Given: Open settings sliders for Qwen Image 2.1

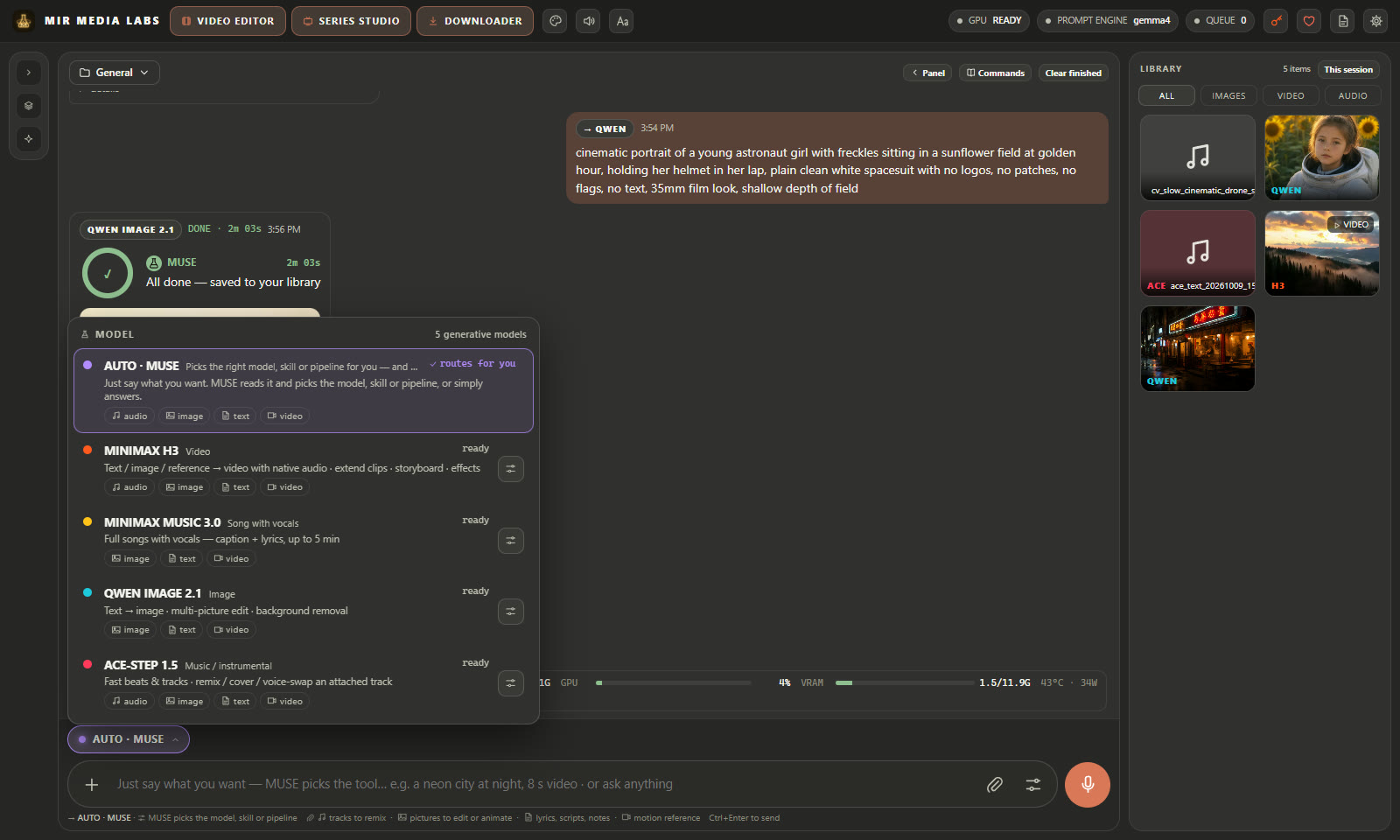Looking at the screenshot, I should (511, 612).
